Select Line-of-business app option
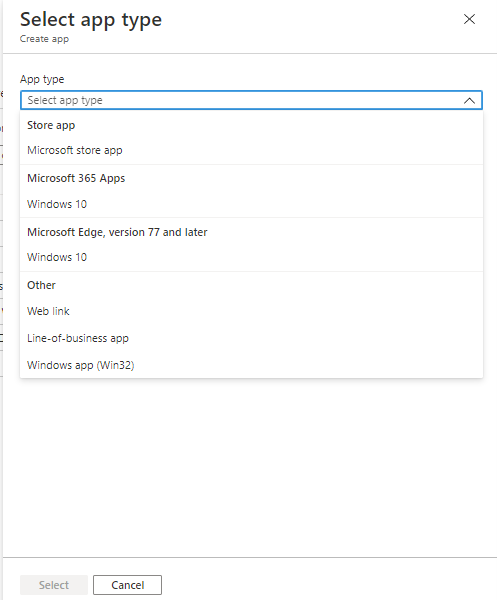 click(x=251, y=338)
